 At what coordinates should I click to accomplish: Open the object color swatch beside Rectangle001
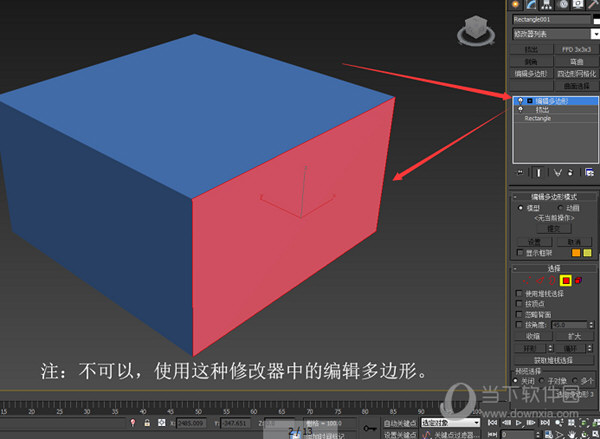click(596, 20)
